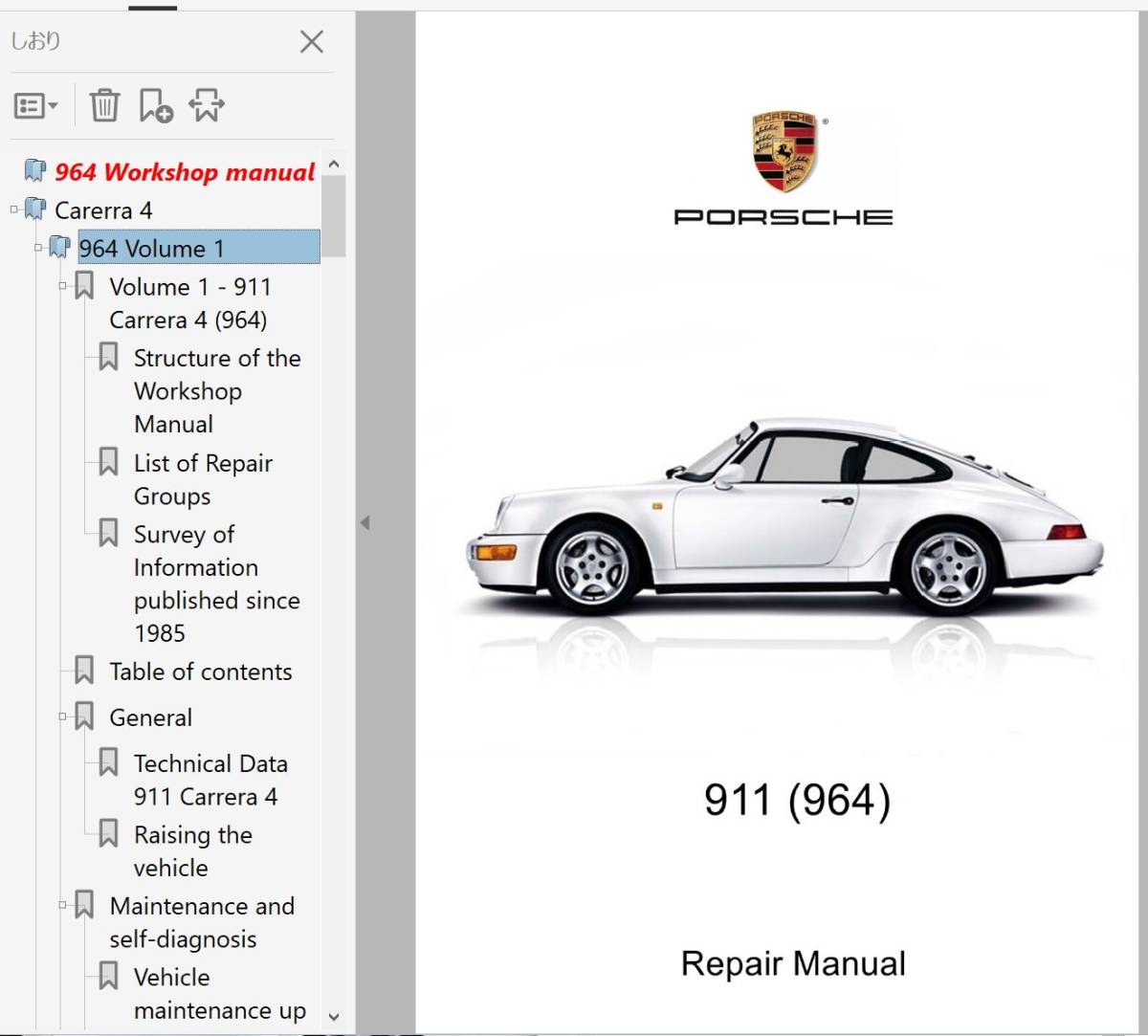
Task: Click bookmark icon beside Structure of the Workshop
Action: [108, 357]
